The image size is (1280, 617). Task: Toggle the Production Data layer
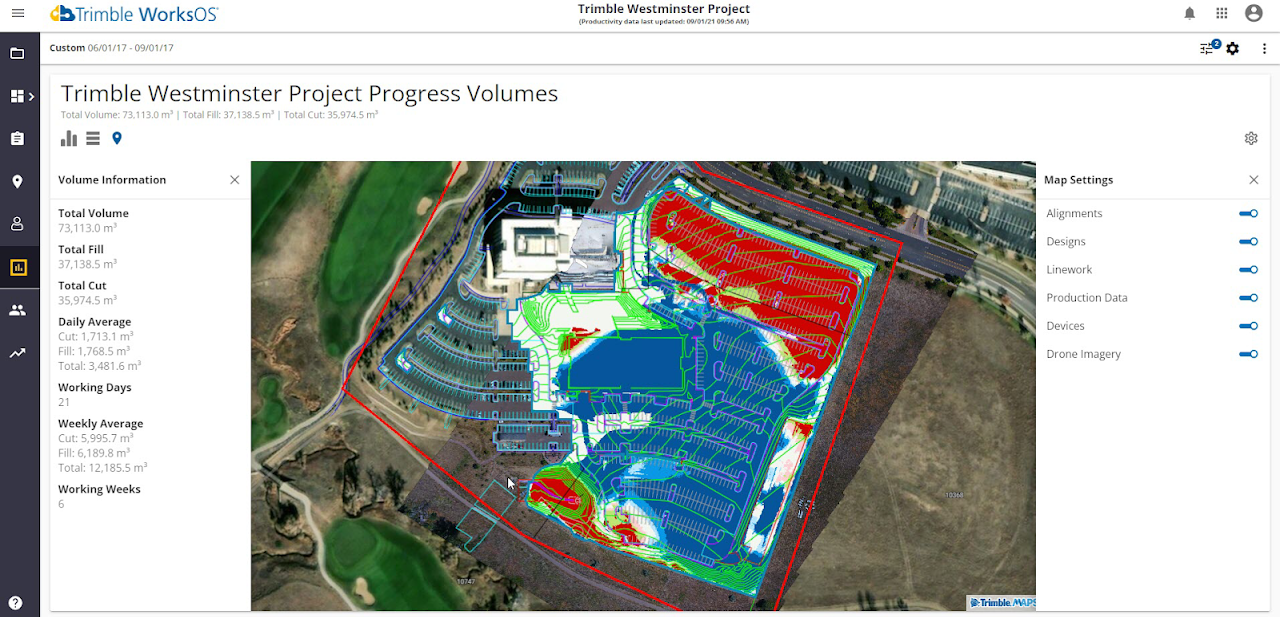(x=1248, y=297)
